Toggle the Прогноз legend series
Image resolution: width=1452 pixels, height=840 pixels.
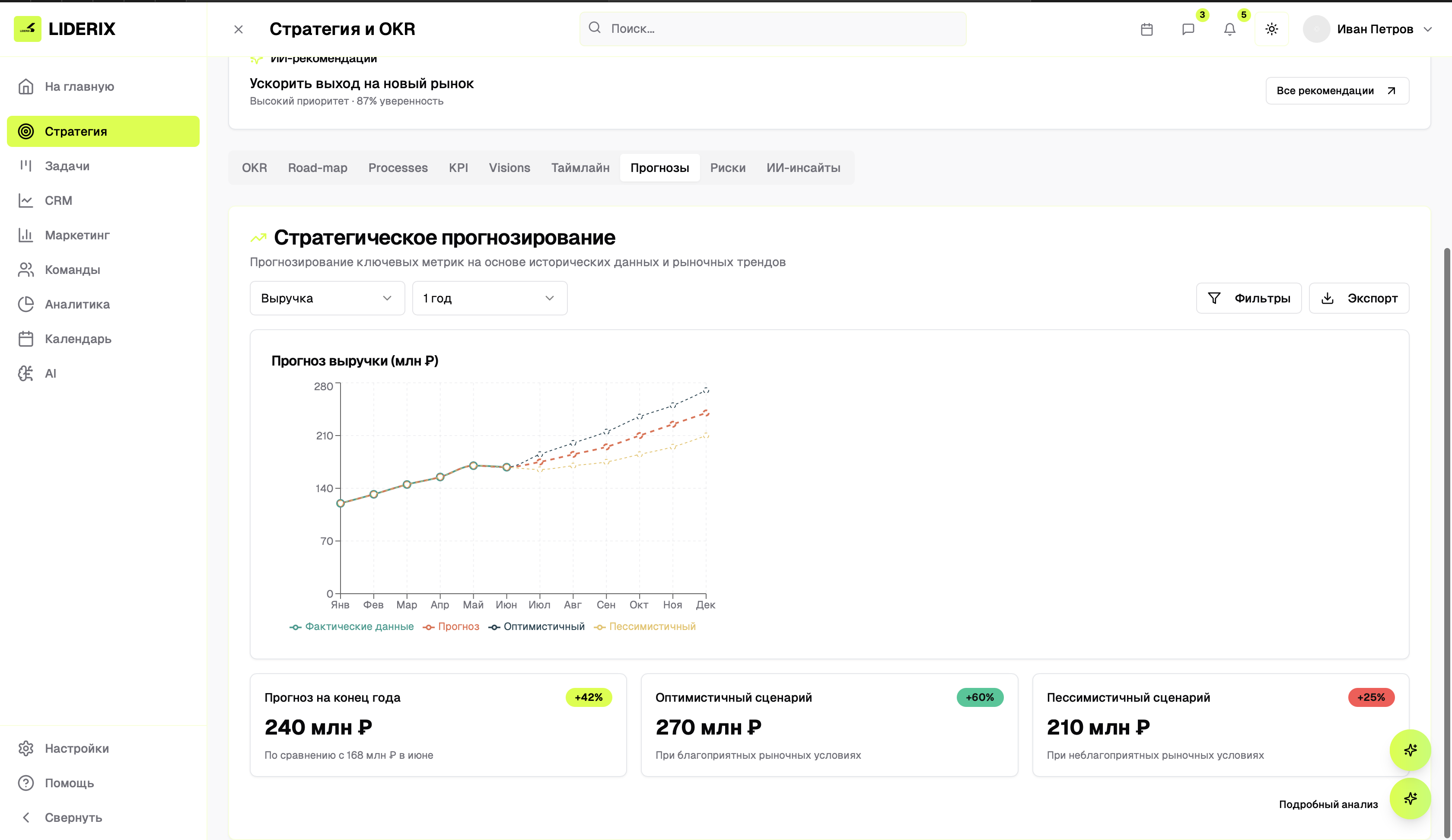click(451, 626)
